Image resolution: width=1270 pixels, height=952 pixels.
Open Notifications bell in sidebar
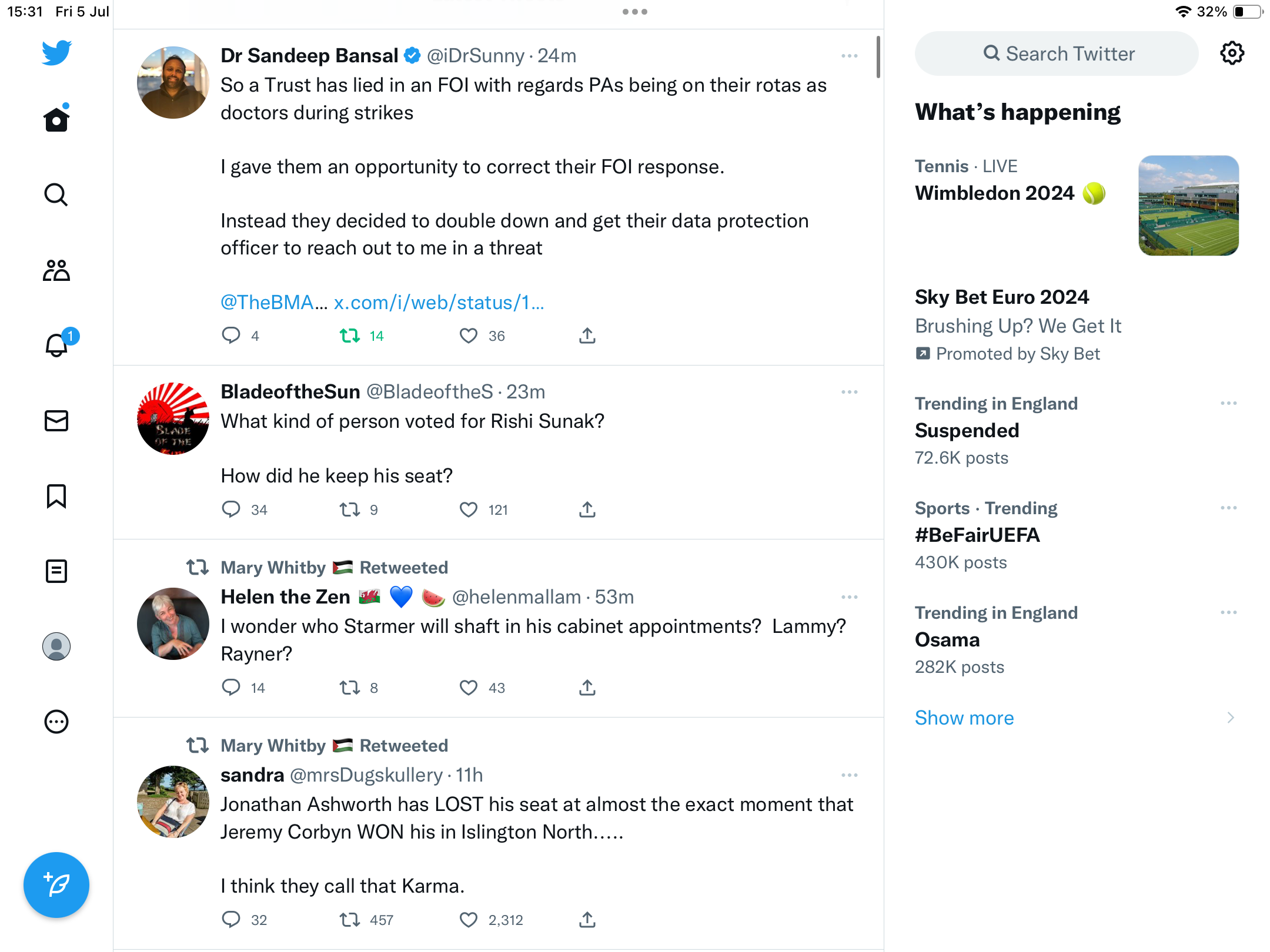[x=56, y=345]
